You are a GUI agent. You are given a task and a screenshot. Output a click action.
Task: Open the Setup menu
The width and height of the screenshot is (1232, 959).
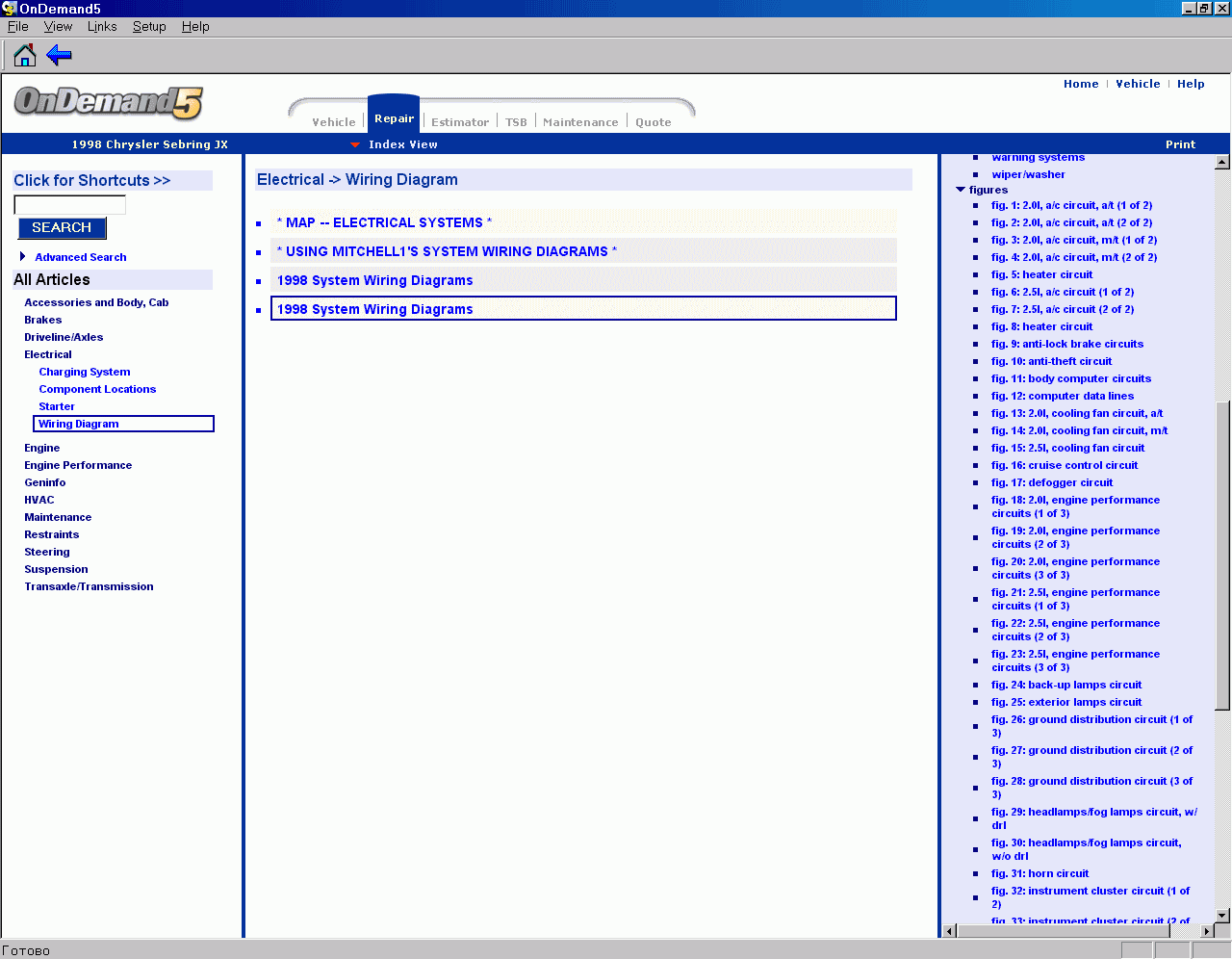pyautogui.click(x=149, y=26)
